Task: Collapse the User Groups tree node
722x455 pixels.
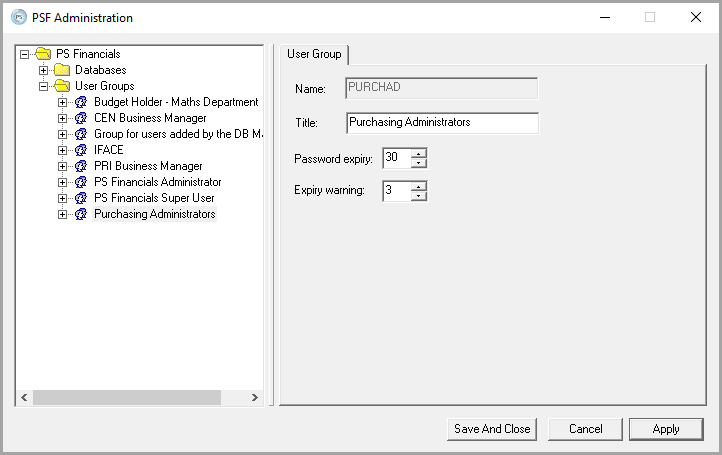Action: click(x=44, y=86)
